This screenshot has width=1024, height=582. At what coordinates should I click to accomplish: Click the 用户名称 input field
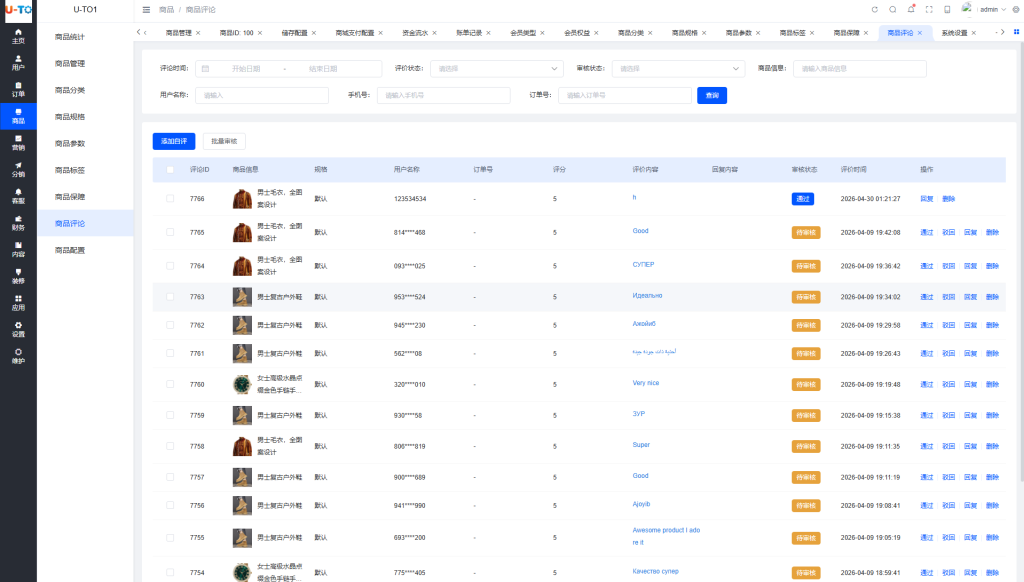tap(262, 95)
